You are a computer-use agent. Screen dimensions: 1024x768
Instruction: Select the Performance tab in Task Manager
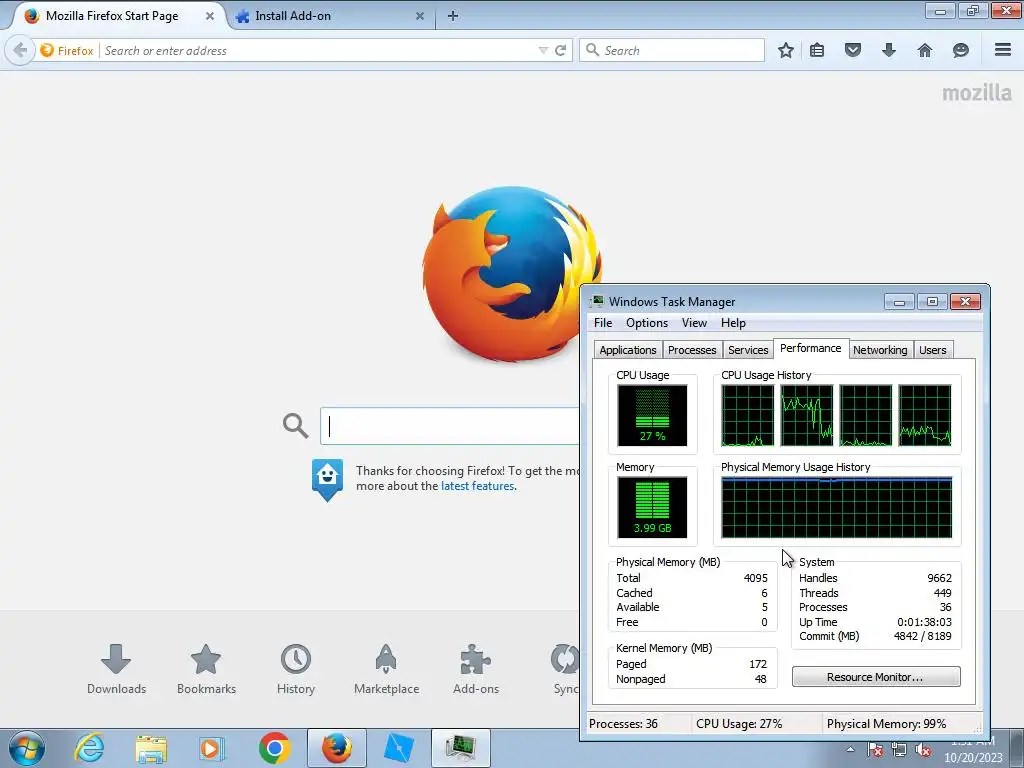coord(810,348)
